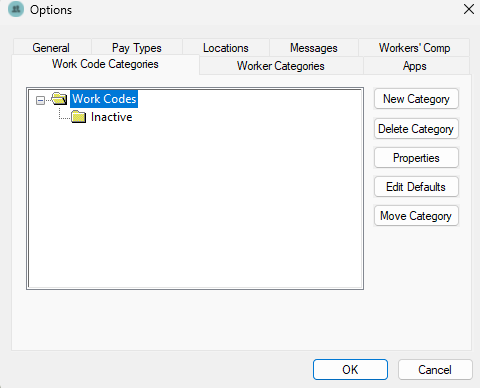Click the Options app icon in the title bar
Image resolution: width=480 pixels, height=388 pixels.
[16, 9]
